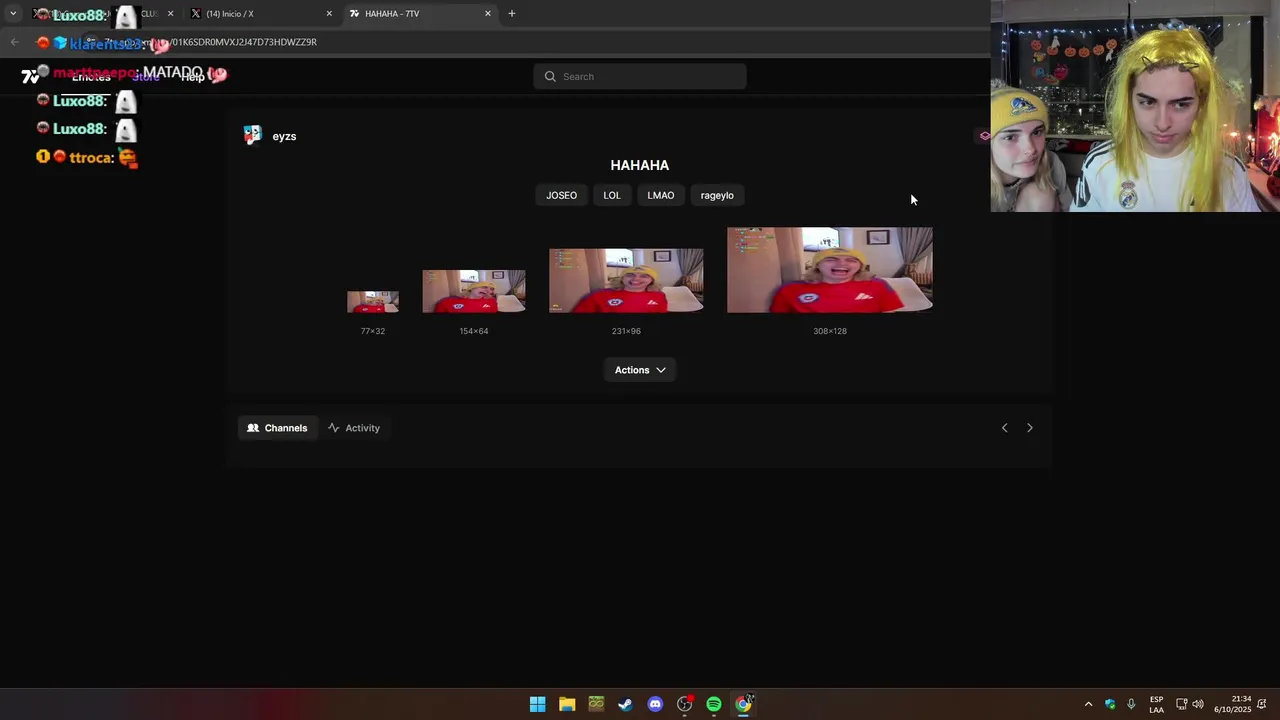Click the HAHAHA emote title
The height and width of the screenshot is (720, 1280).
(640, 165)
